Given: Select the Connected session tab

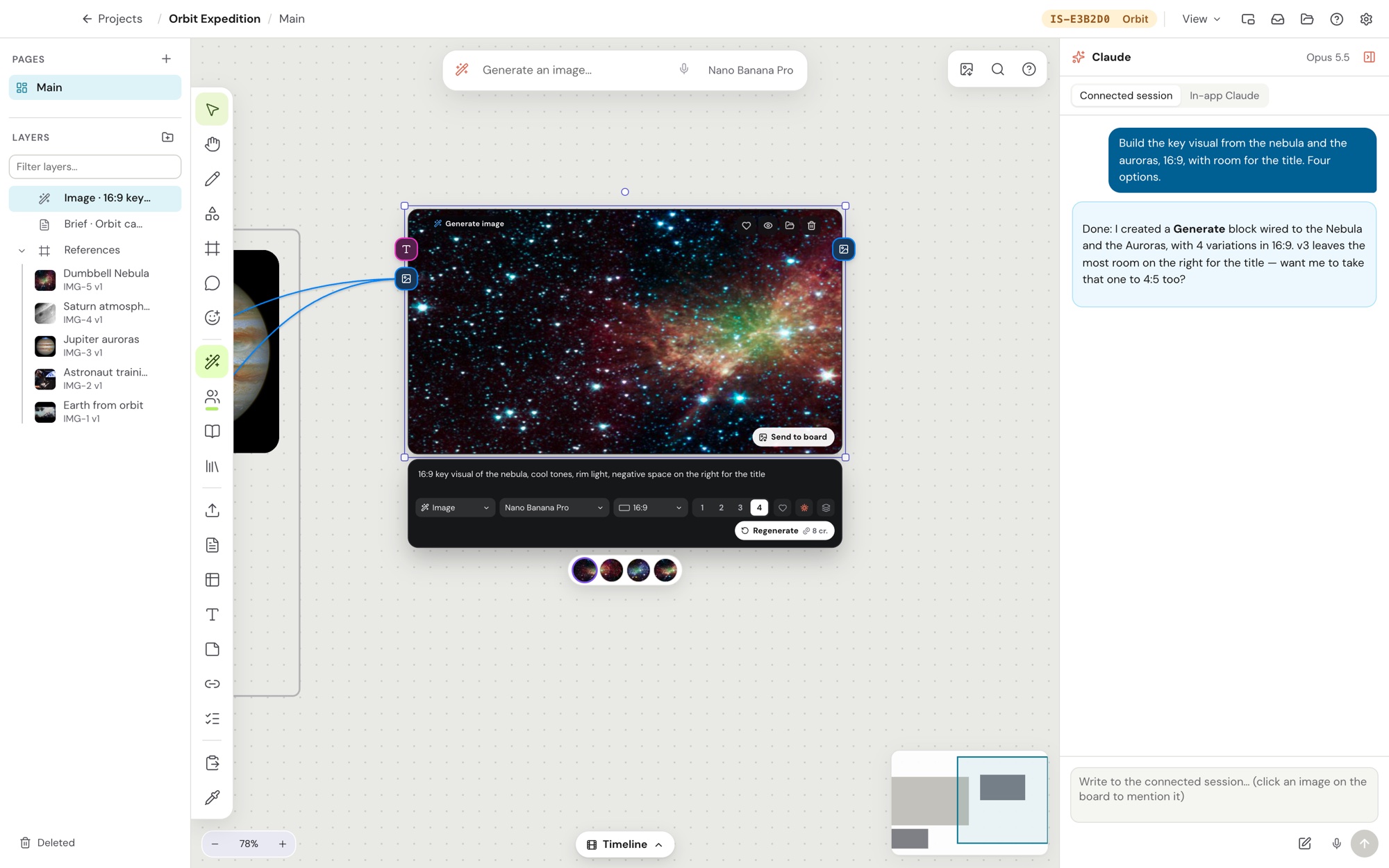Looking at the screenshot, I should [x=1126, y=96].
